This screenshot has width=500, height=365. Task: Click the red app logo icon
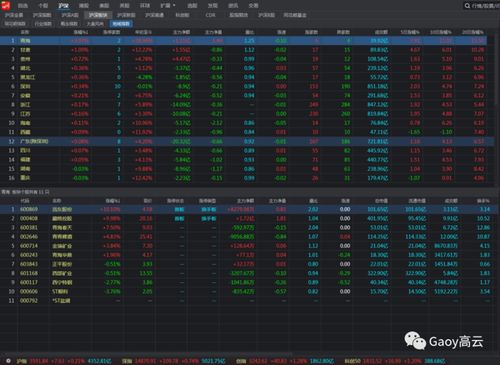click(6, 5)
